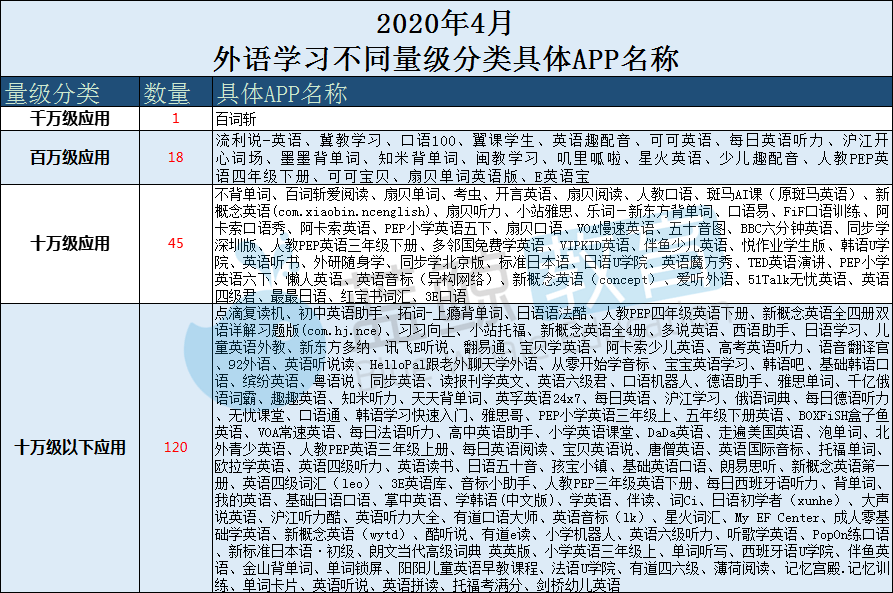Select the 百词斩 app name cell
The height and width of the screenshot is (593, 893).
coord(235,119)
